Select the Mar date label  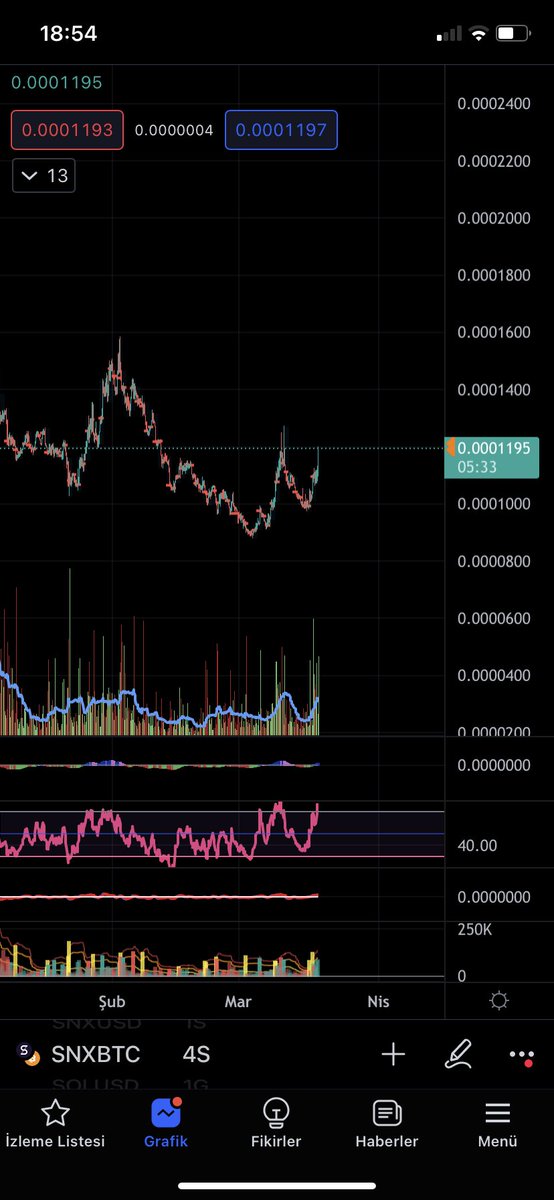pyautogui.click(x=238, y=1001)
